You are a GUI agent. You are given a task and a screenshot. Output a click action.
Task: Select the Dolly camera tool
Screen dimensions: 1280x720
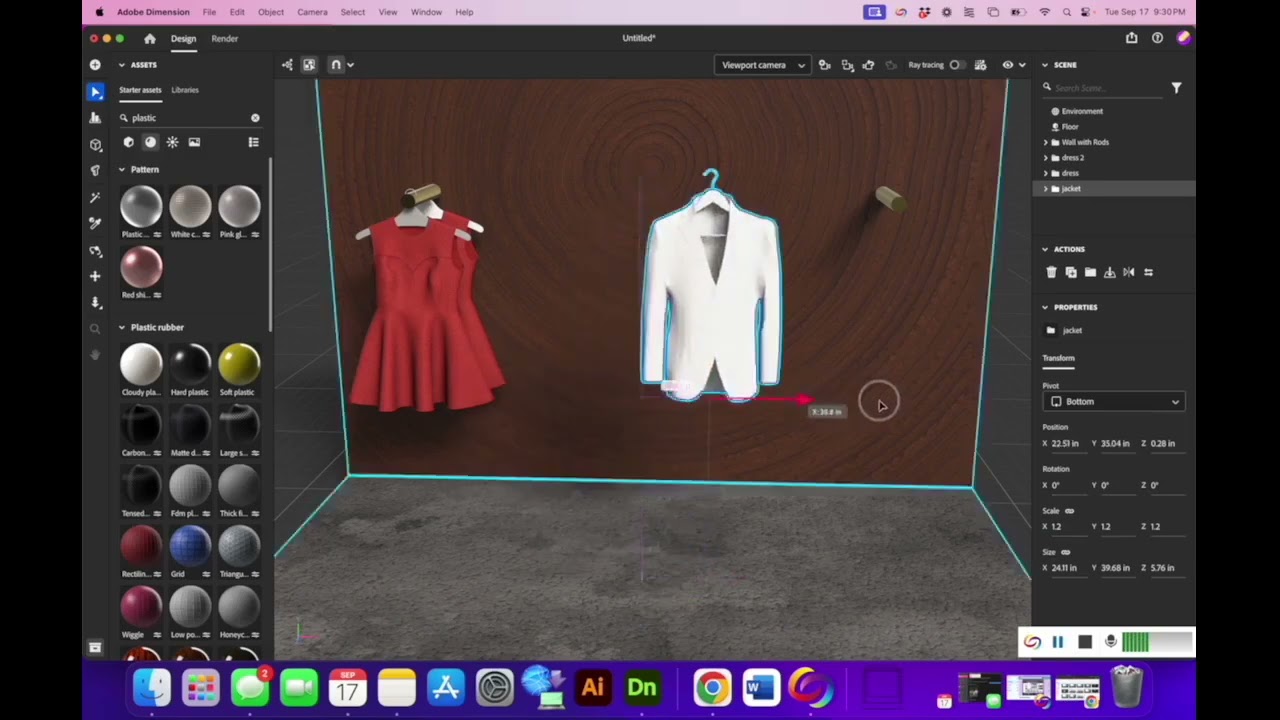(95, 302)
